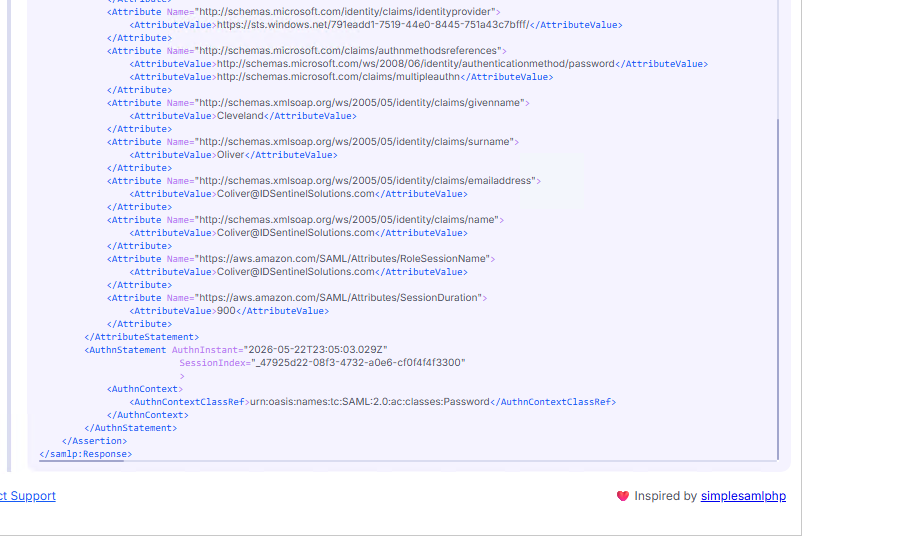This screenshot has height=539, width=913.
Task: Click the authenticationmethod/password attribute value
Action: click(x=416, y=64)
